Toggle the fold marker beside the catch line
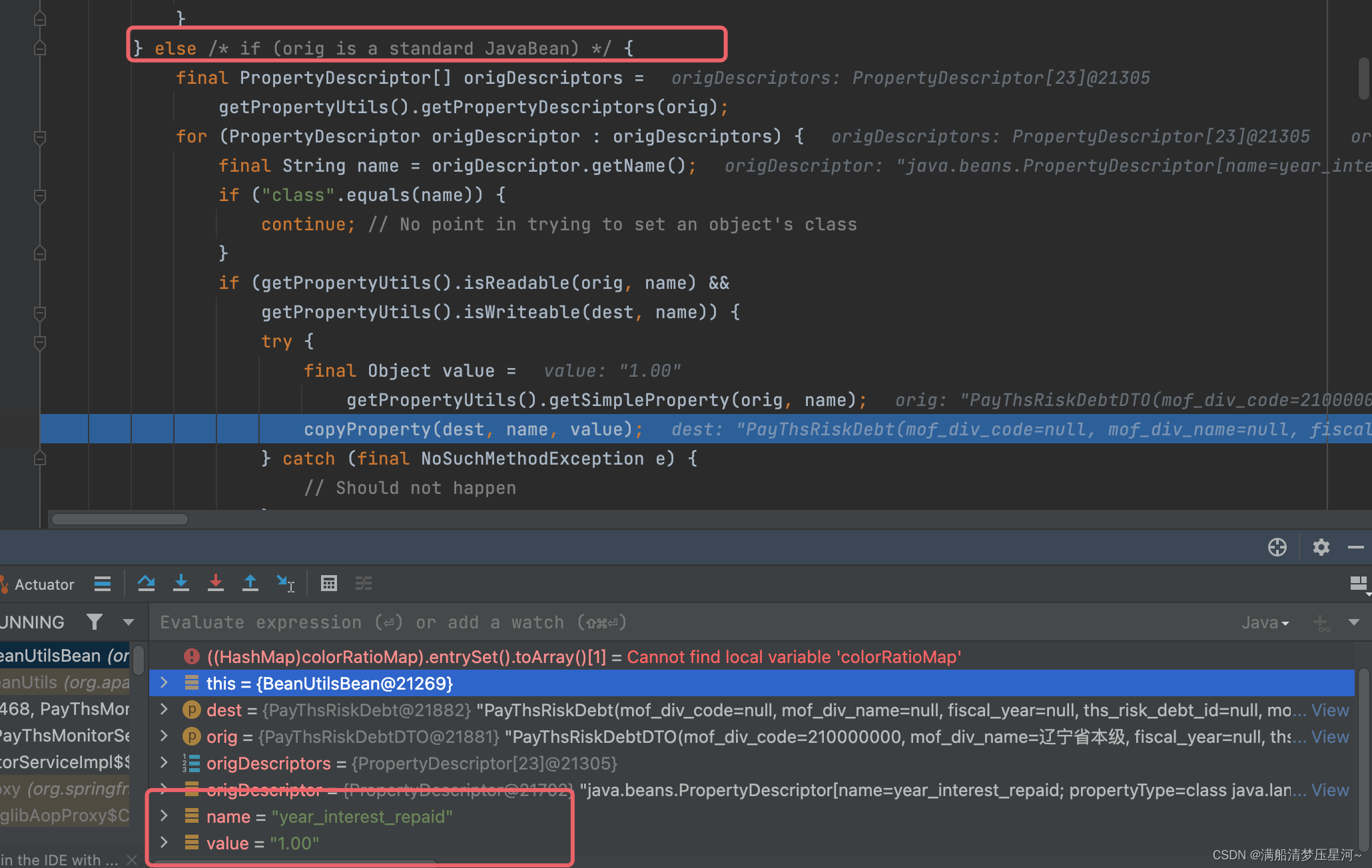 click(x=40, y=459)
